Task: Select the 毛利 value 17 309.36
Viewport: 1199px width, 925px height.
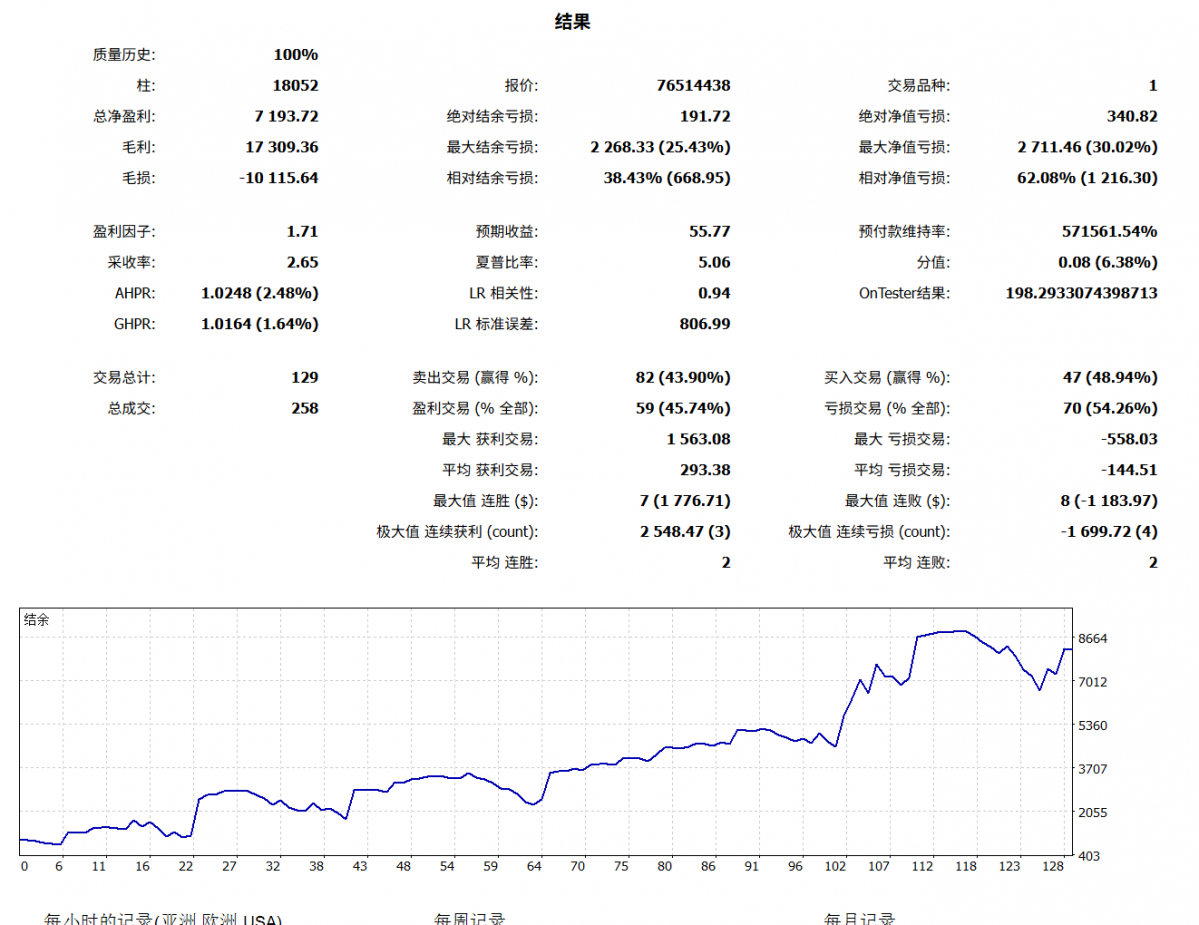Action: [281, 147]
